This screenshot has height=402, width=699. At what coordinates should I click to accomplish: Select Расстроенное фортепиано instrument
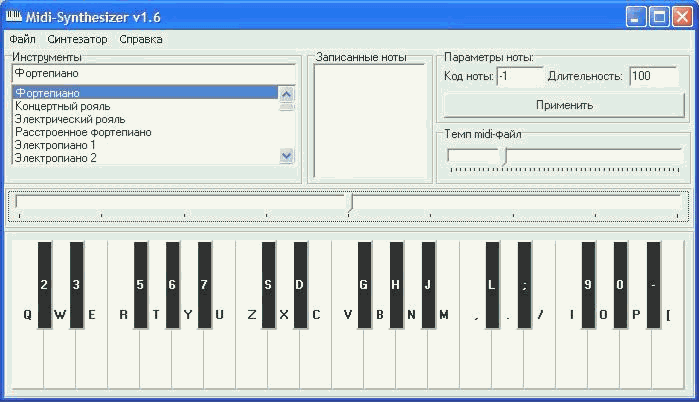pyautogui.click(x=145, y=132)
